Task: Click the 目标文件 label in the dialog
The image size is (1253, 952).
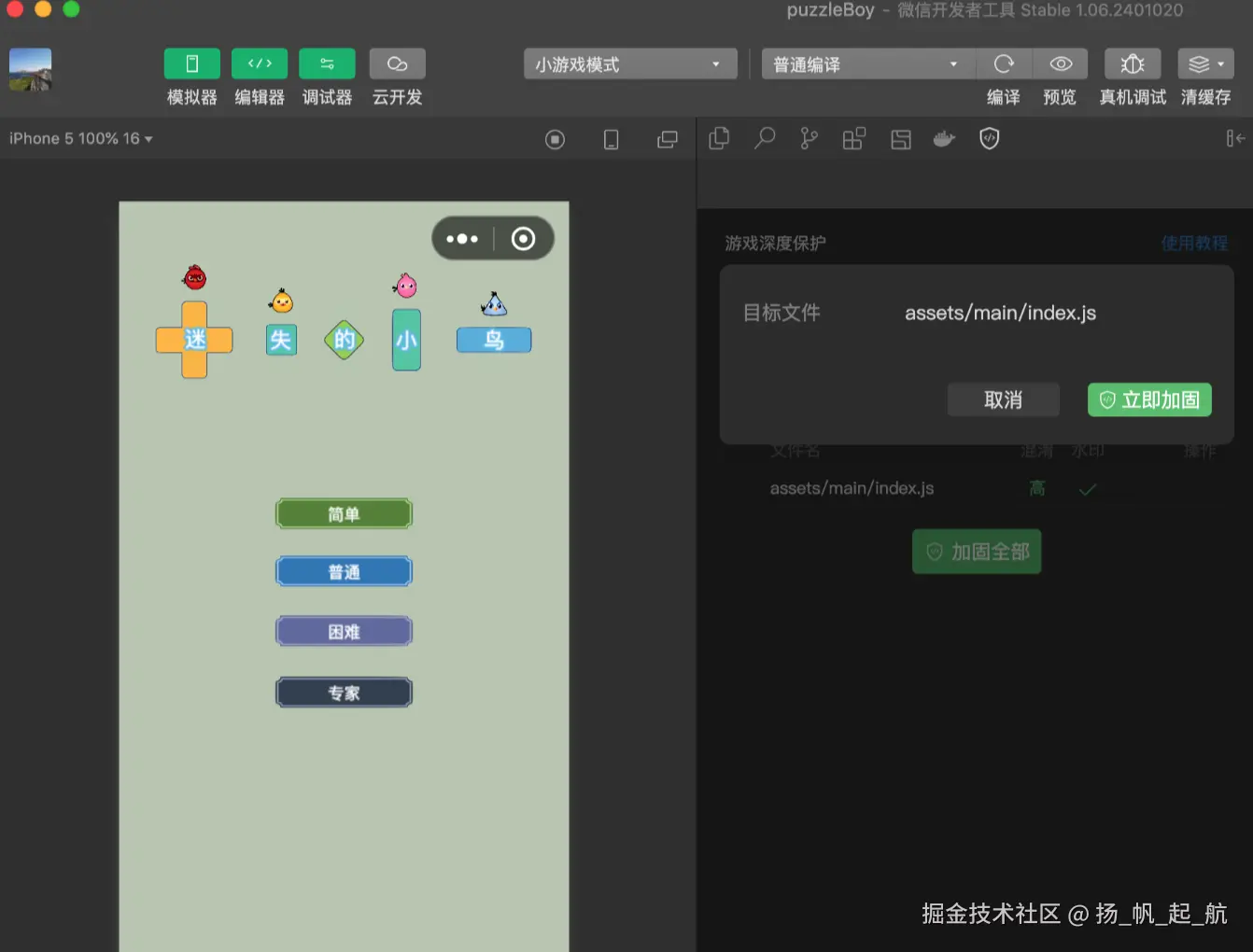Action: (x=781, y=313)
